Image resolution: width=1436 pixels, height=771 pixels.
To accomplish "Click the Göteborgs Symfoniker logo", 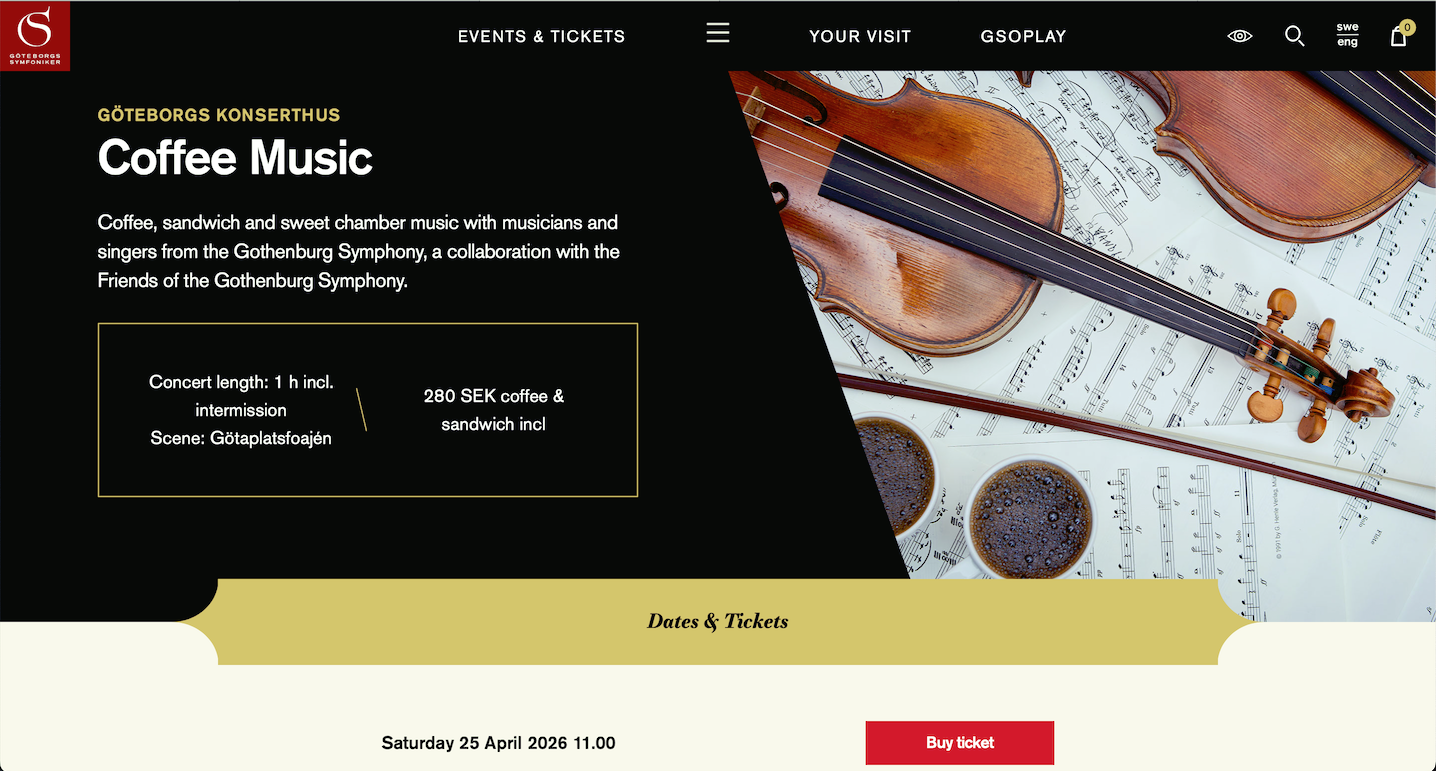I will click(35, 36).
